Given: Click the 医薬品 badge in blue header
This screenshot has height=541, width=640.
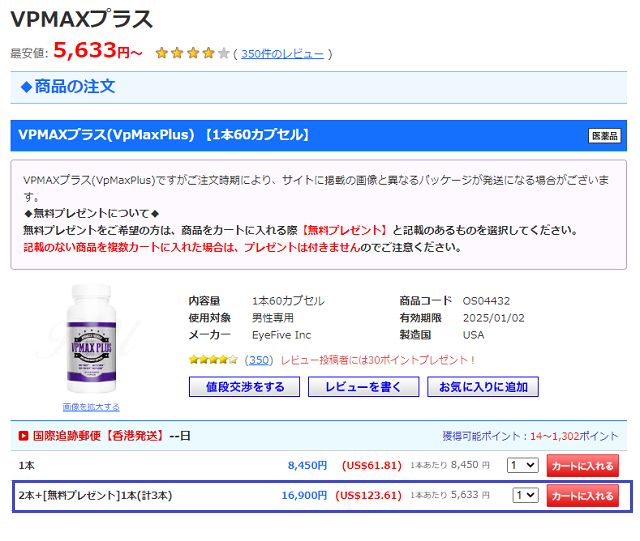Looking at the screenshot, I should [x=604, y=136].
